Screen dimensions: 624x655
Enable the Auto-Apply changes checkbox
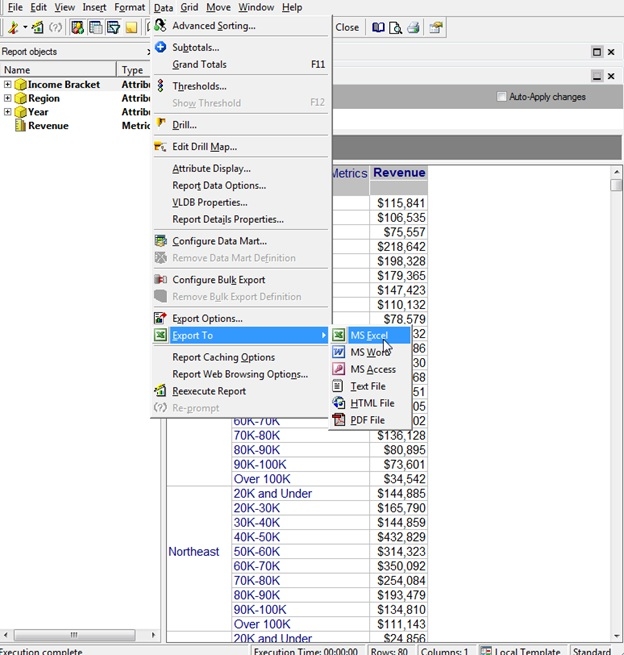pos(502,97)
